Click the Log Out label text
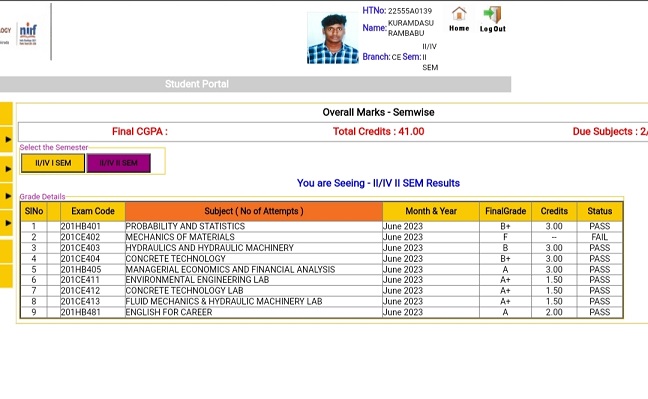The width and height of the screenshot is (648, 399). pos(493,29)
